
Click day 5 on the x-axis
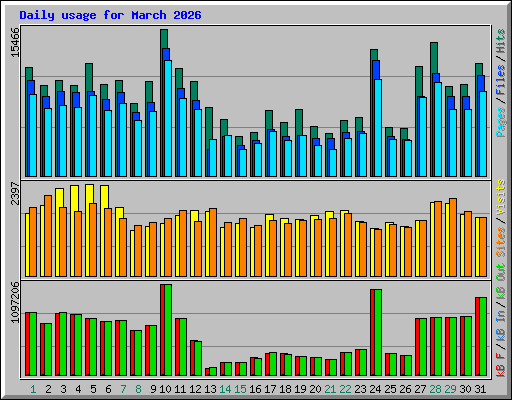(x=93, y=389)
